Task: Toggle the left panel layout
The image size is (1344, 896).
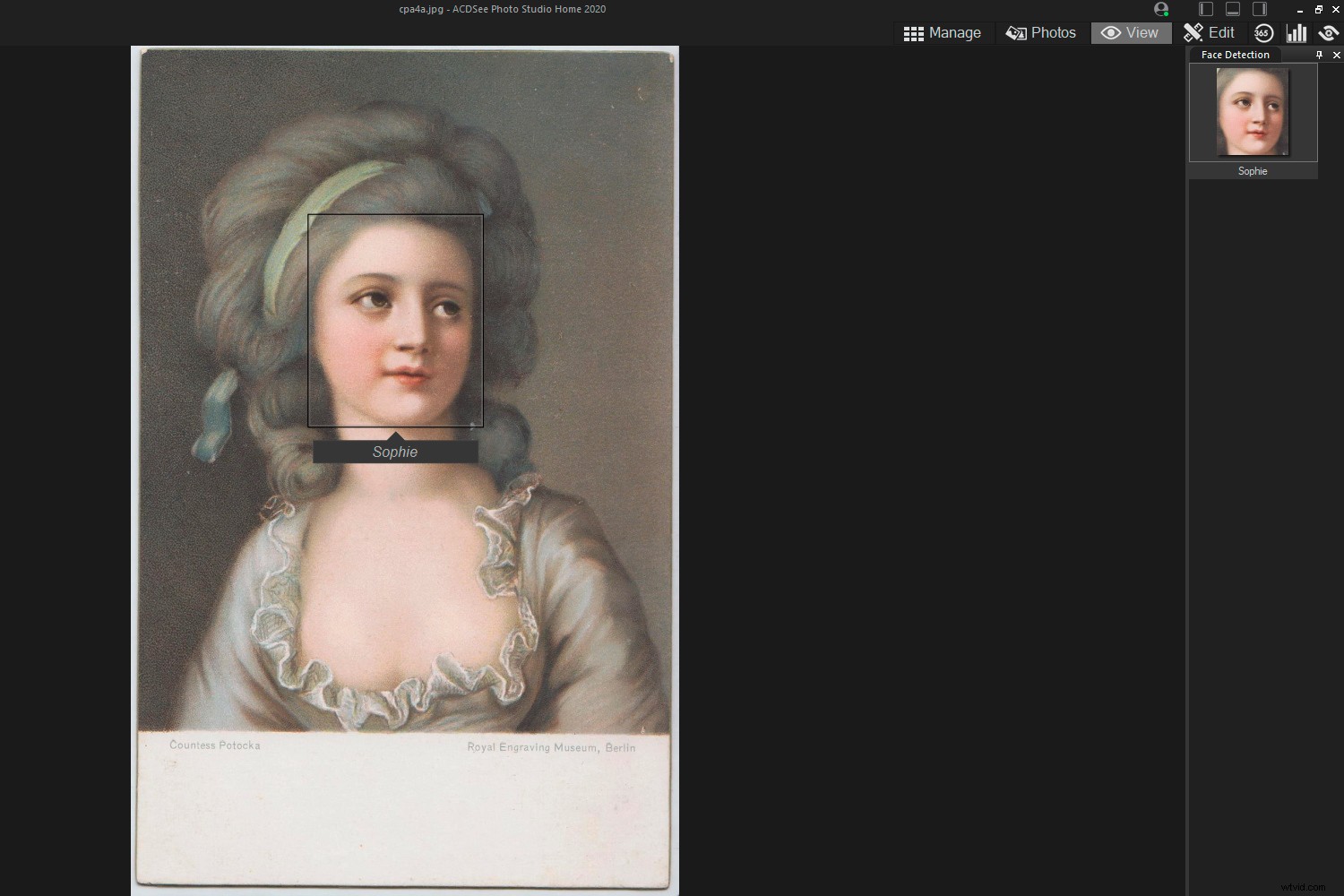Action: pos(1206,9)
